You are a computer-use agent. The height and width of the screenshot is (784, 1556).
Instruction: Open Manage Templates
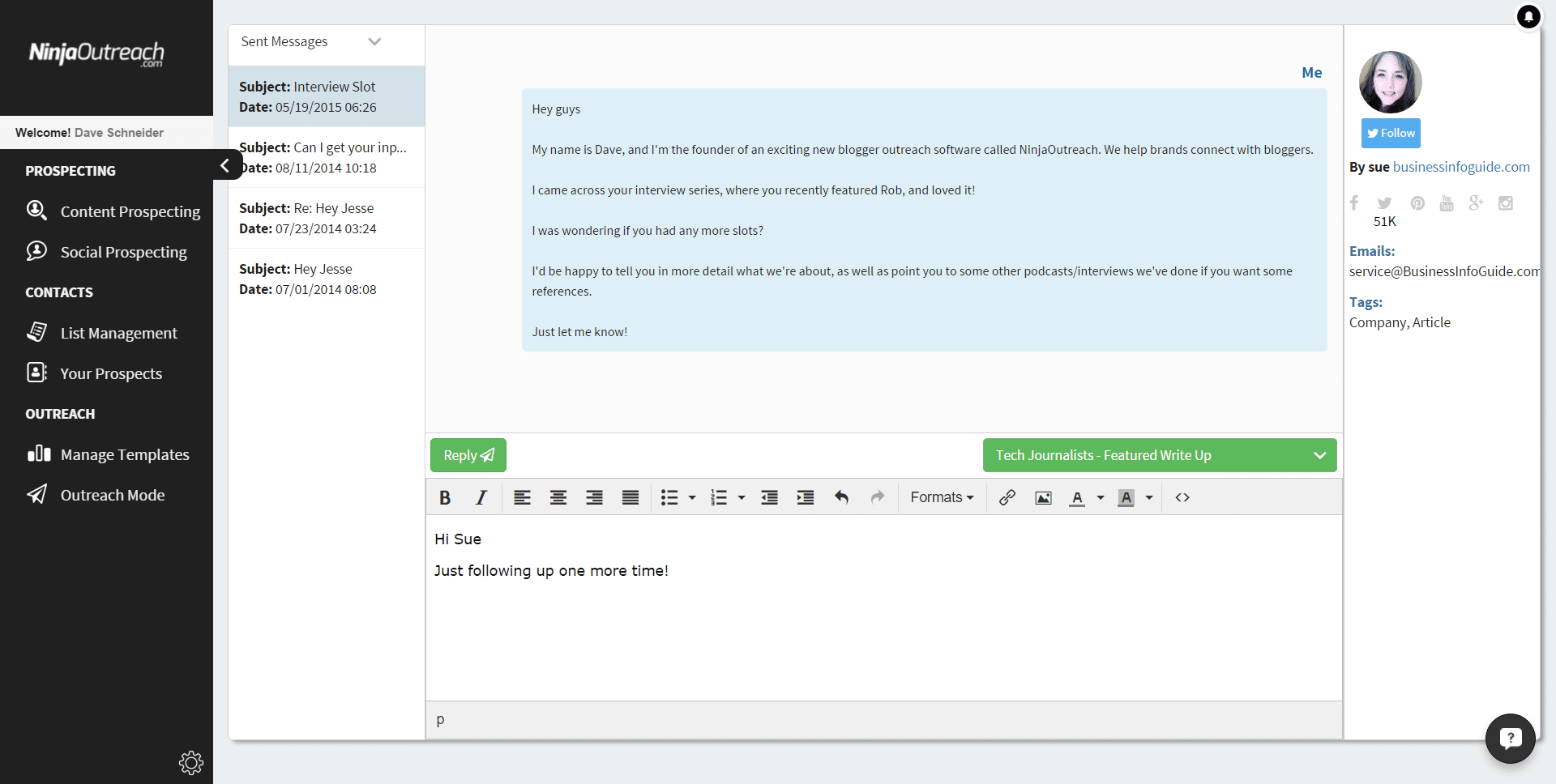point(126,454)
